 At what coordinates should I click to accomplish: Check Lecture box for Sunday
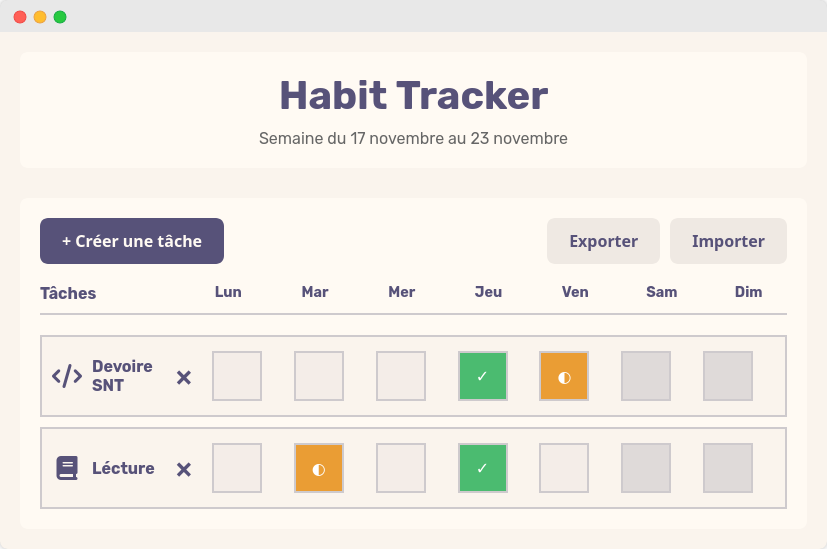728,468
